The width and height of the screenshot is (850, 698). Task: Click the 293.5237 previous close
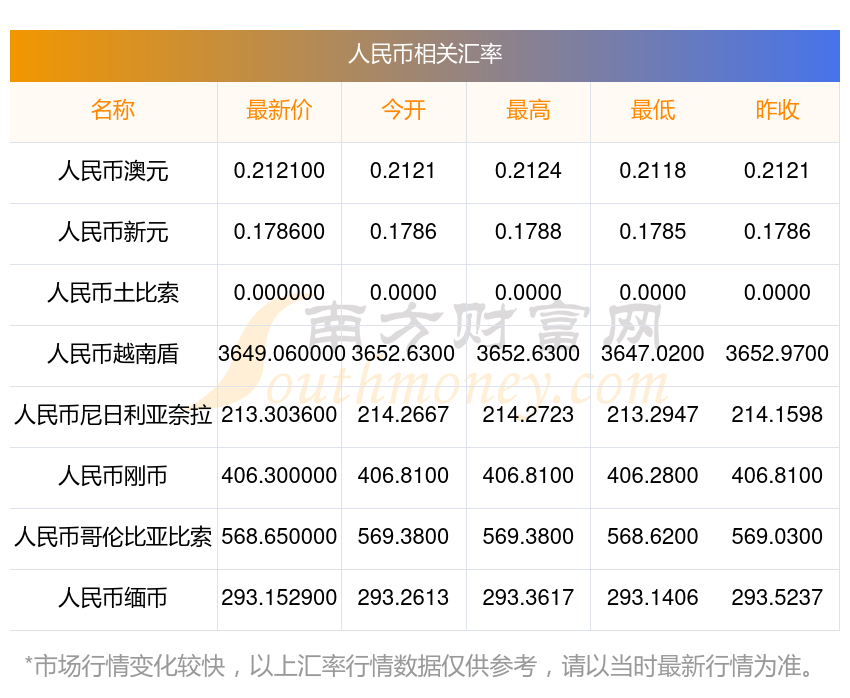[777, 598]
